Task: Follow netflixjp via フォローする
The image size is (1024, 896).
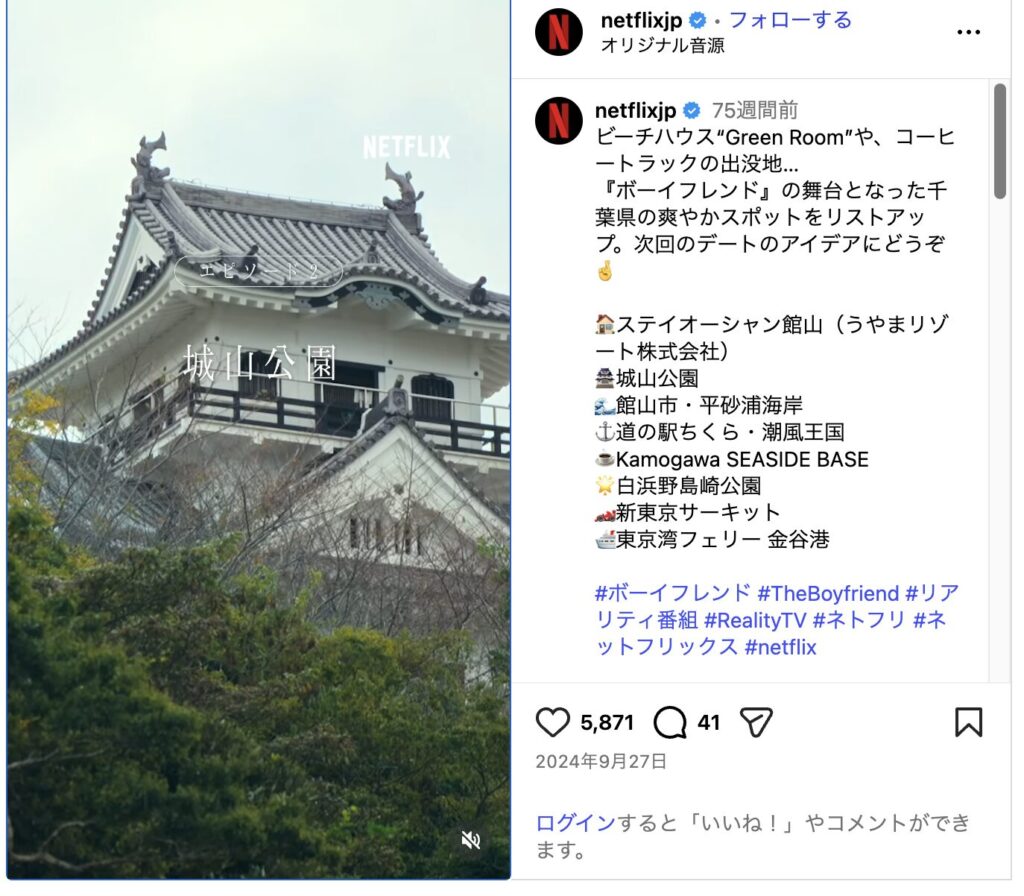Action: coord(790,20)
